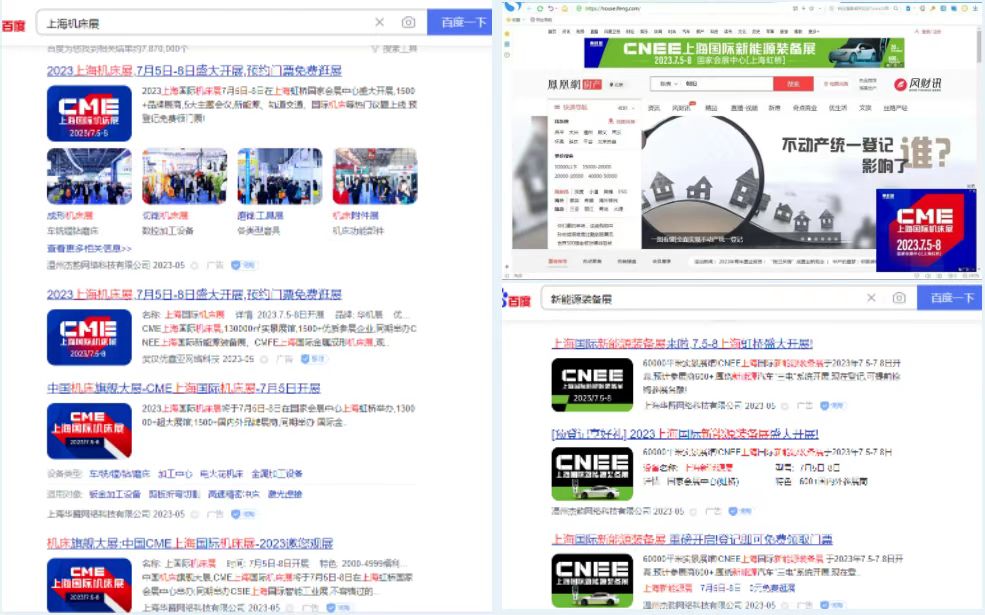The height and width of the screenshot is (615, 985).
Task: Open the Baidu logo beside 上海机床展 search
Action: (x=13, y=25)
